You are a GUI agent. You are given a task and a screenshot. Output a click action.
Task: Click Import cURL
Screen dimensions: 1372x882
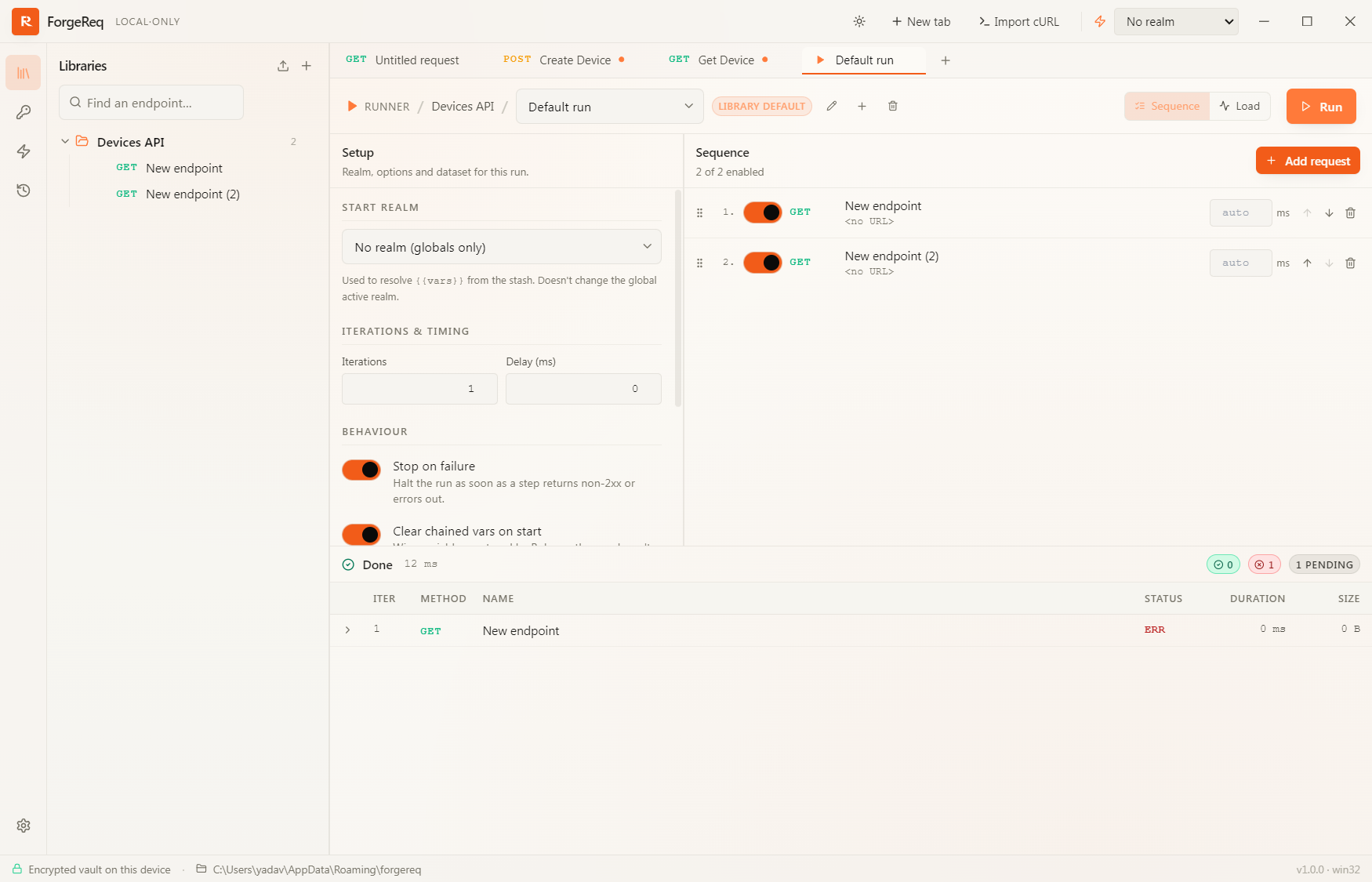pos(1018,21)
